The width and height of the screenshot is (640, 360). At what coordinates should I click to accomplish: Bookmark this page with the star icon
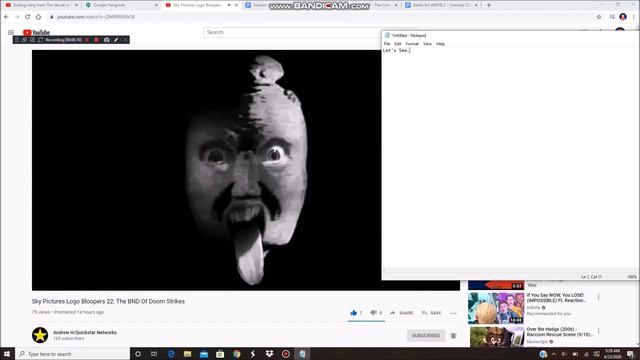(599, 17)
